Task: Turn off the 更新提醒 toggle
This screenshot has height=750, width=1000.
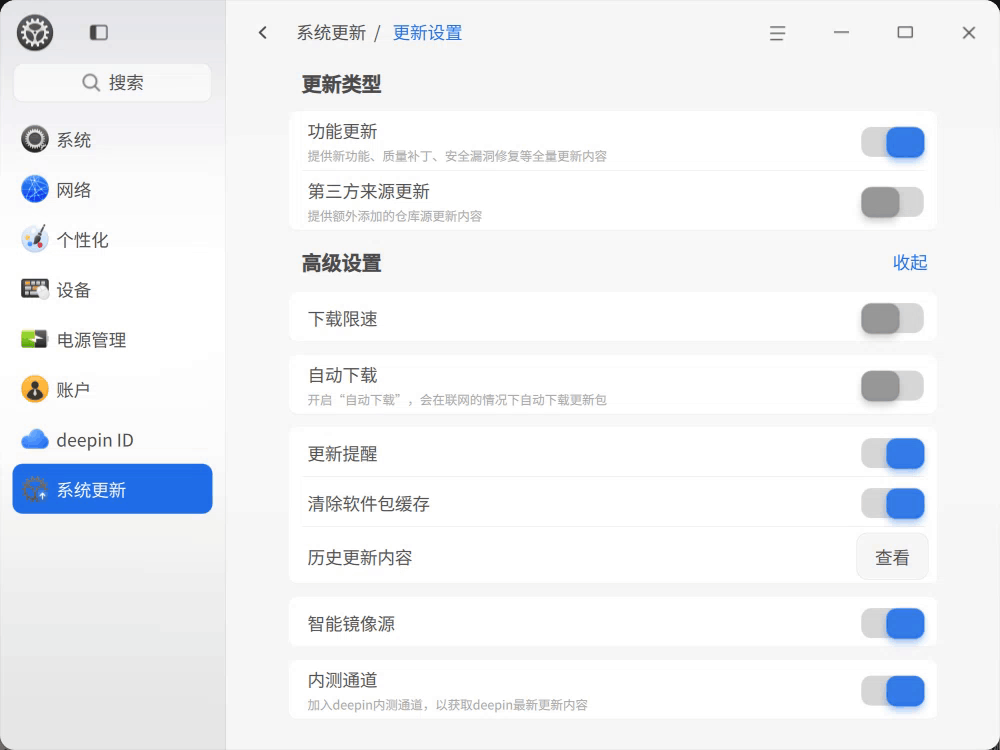Action: point(892,453)
